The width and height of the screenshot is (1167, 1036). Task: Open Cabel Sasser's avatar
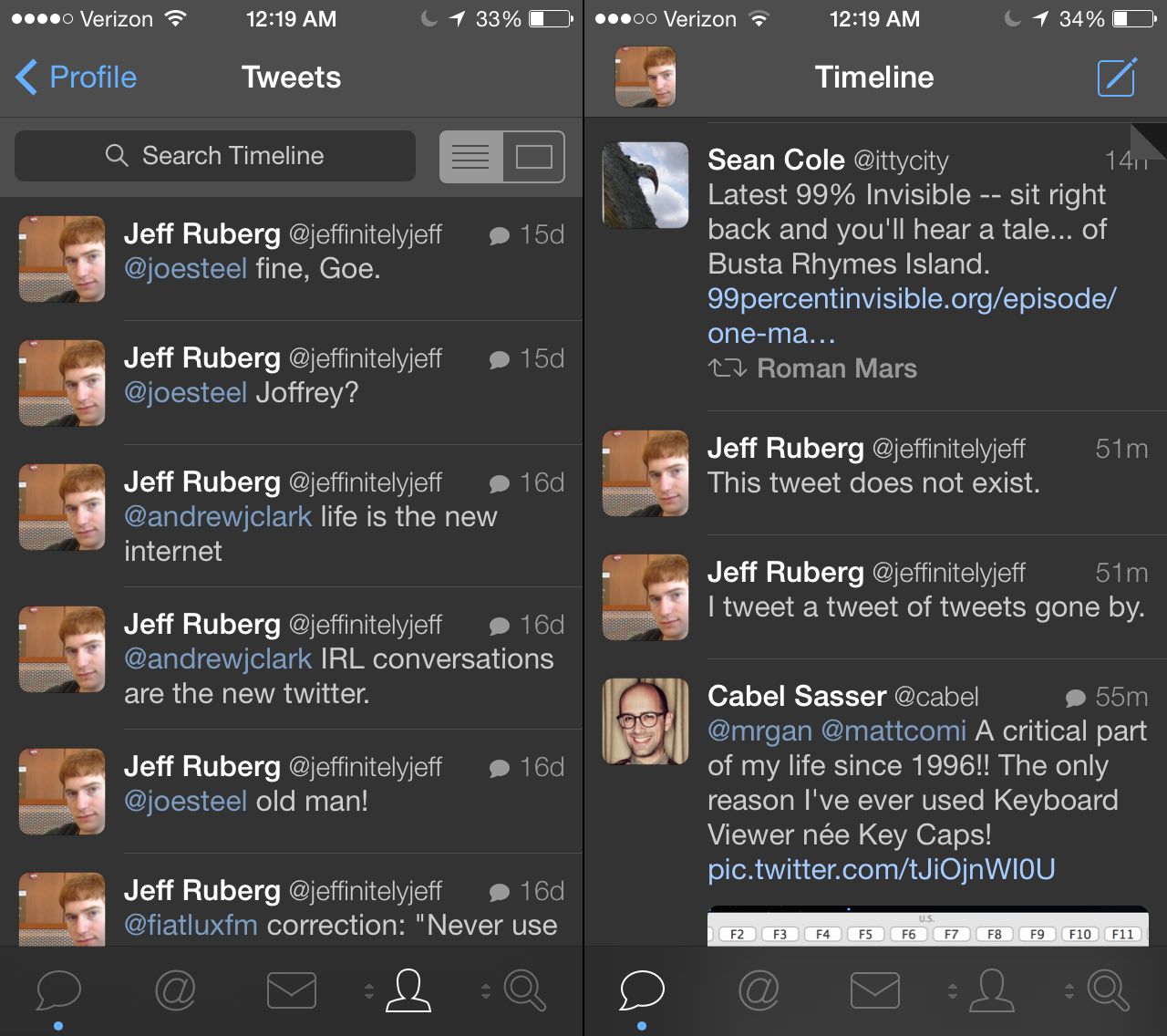[x=645, y=720]
